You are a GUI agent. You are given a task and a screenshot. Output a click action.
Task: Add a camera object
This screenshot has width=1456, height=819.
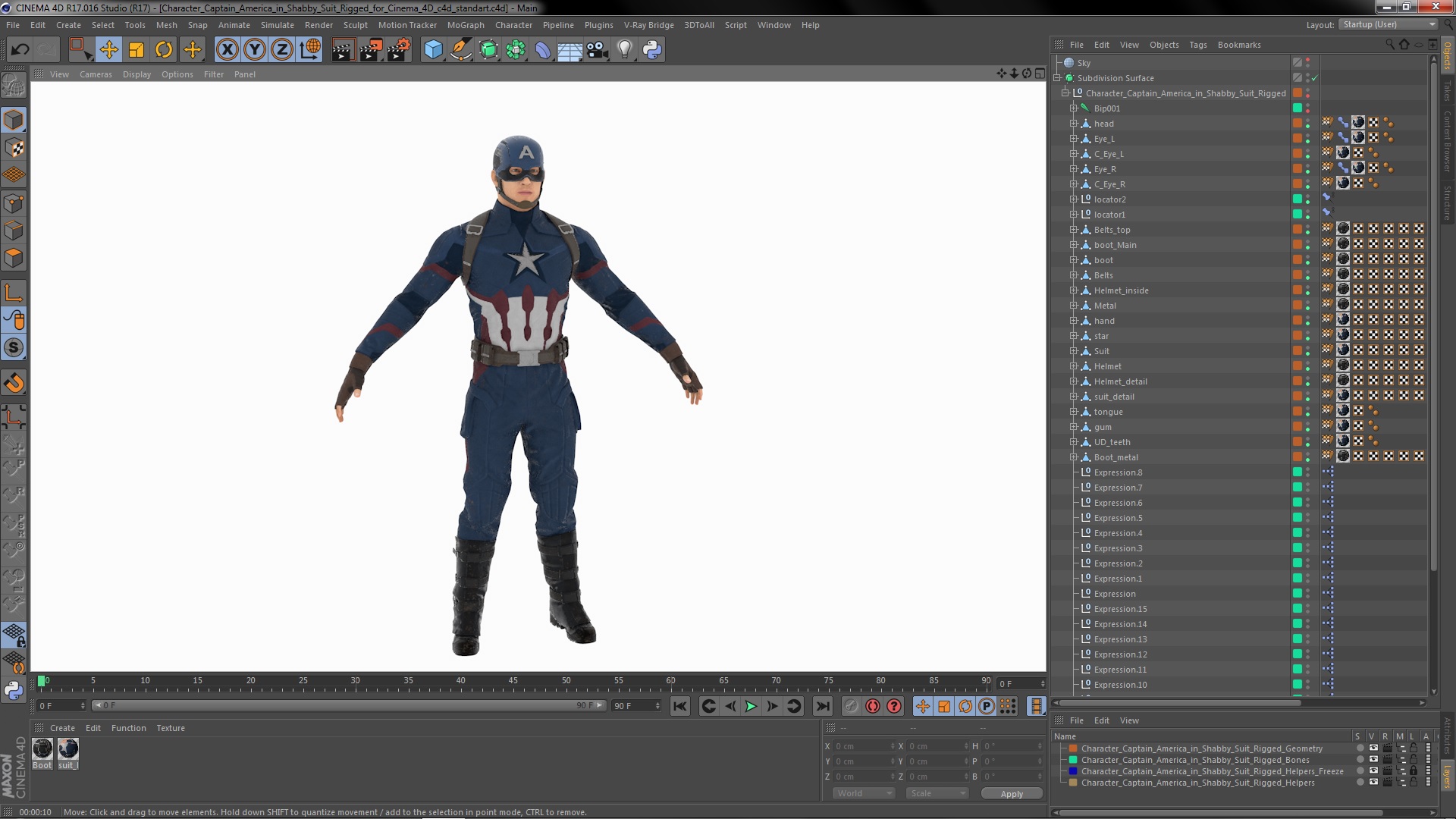pos(598,50)
